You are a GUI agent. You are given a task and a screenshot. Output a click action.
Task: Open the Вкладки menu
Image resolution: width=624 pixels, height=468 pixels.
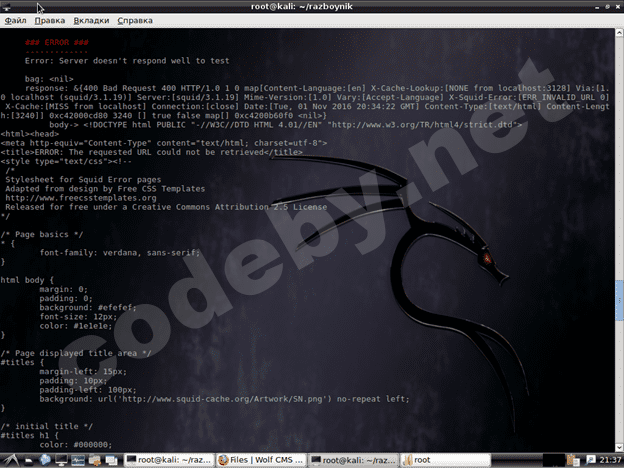(x=91, y=21)
